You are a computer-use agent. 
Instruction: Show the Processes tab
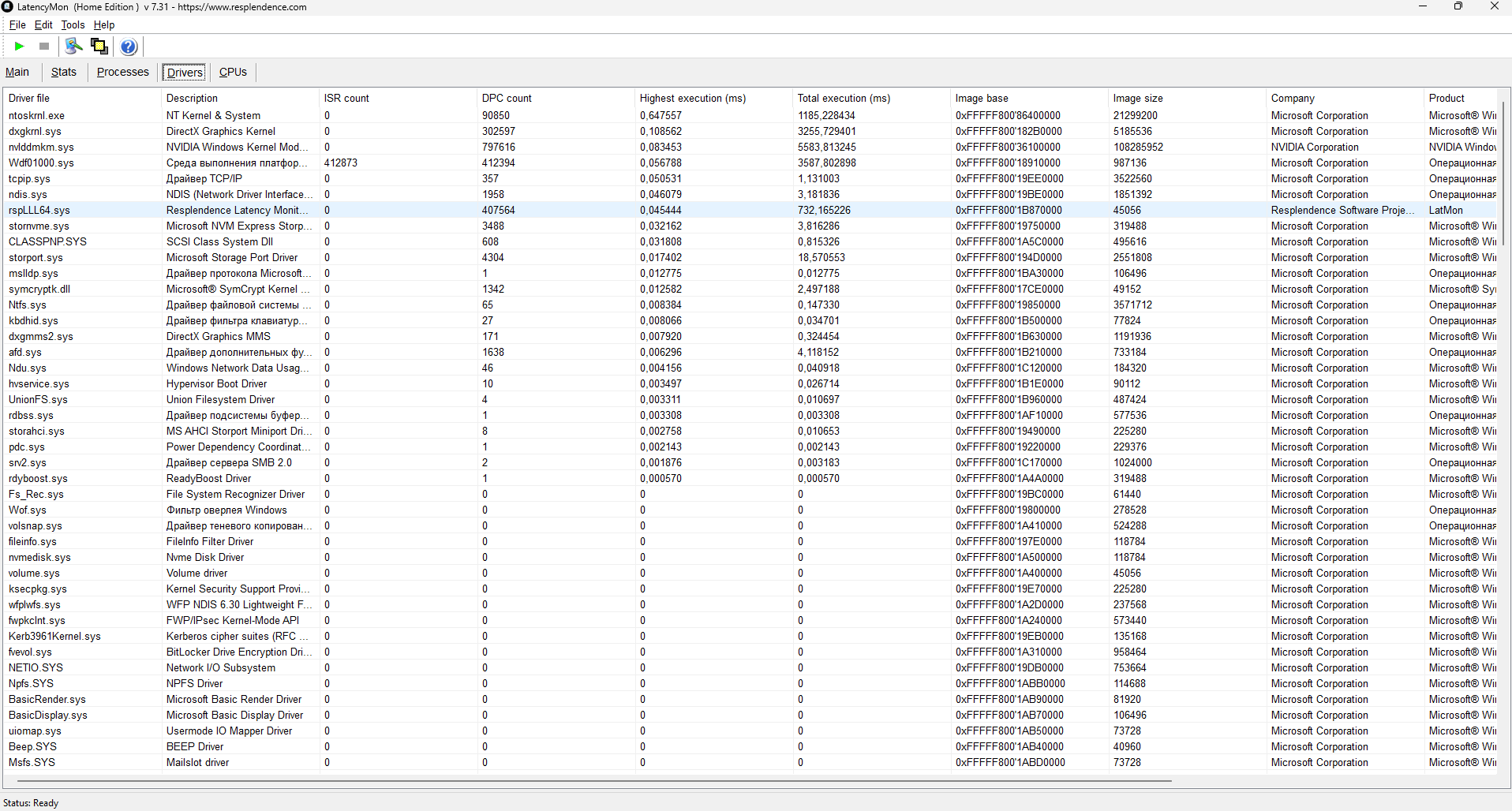point(122,72)
